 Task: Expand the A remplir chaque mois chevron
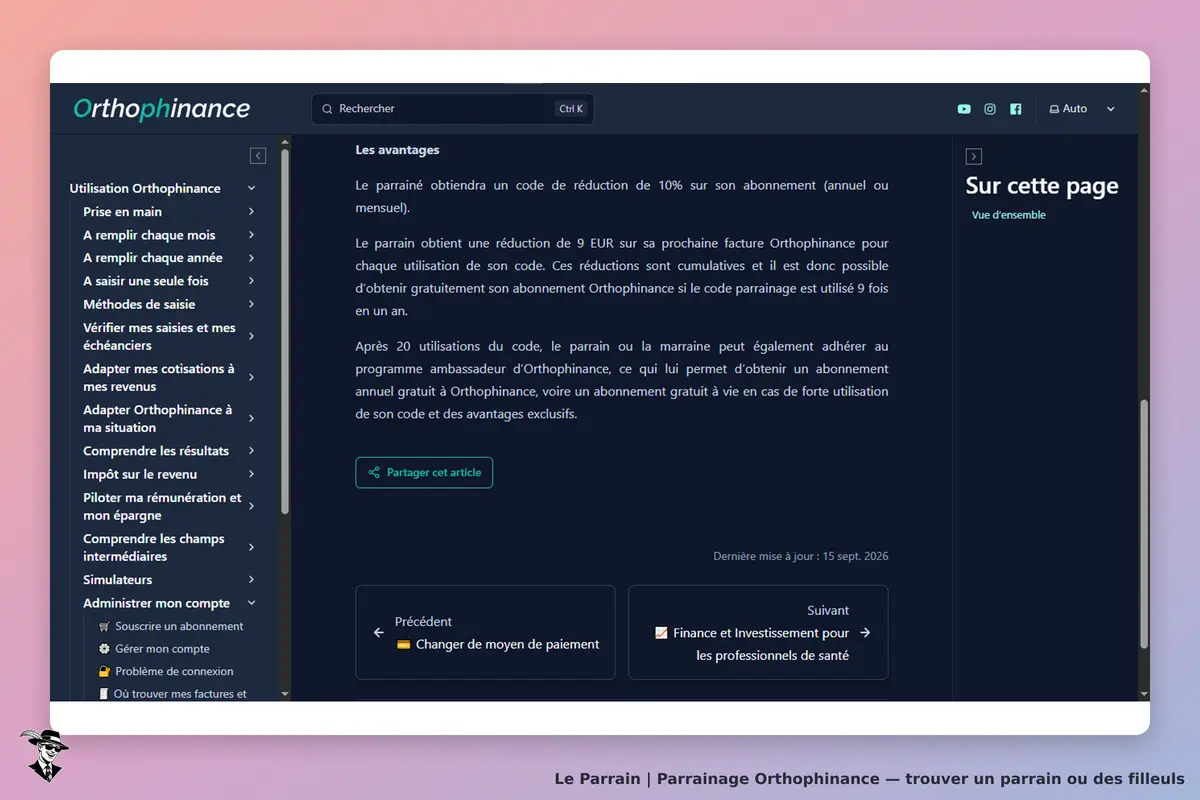pos(251,235)
